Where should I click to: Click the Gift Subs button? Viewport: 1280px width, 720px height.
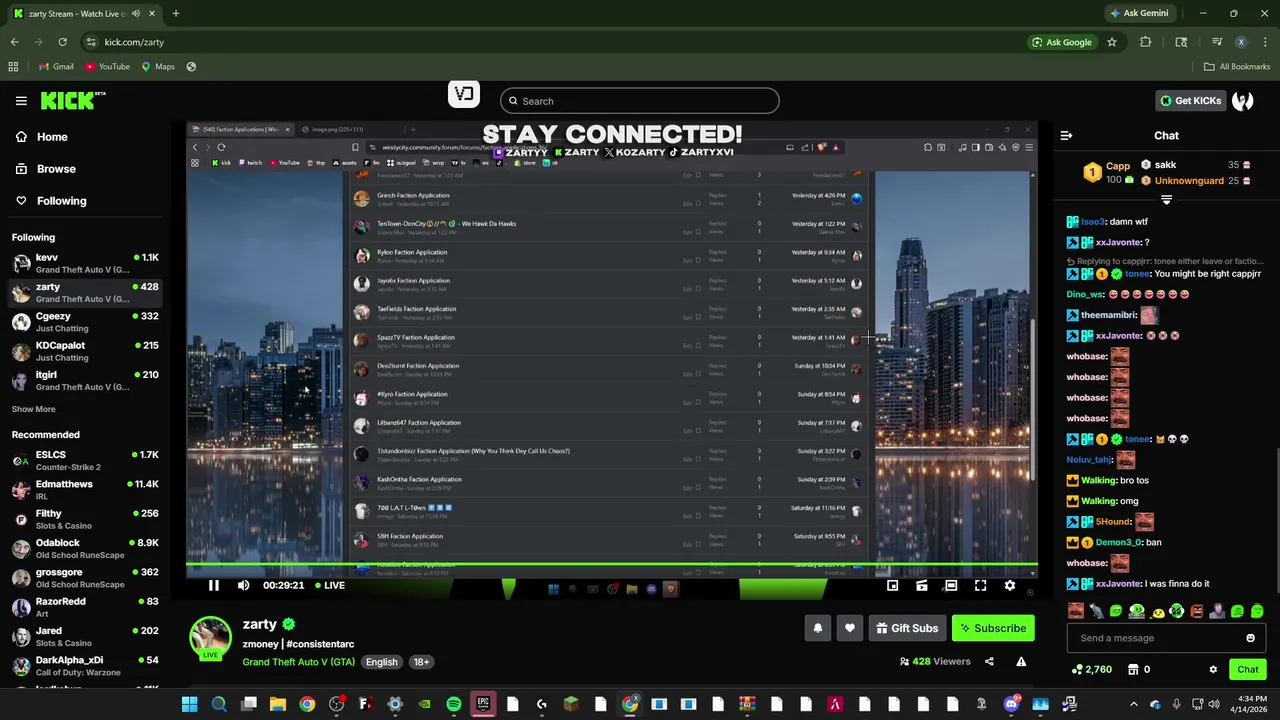(907, 628)
